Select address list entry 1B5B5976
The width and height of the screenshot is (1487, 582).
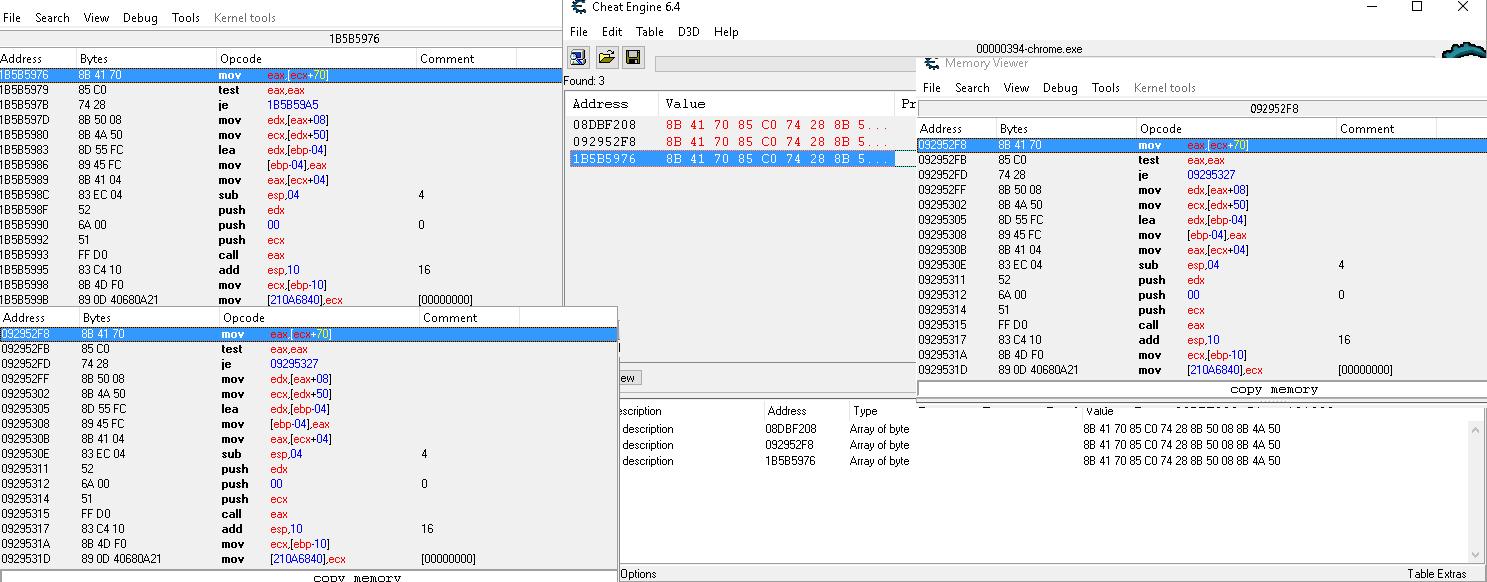pos(789,461)
